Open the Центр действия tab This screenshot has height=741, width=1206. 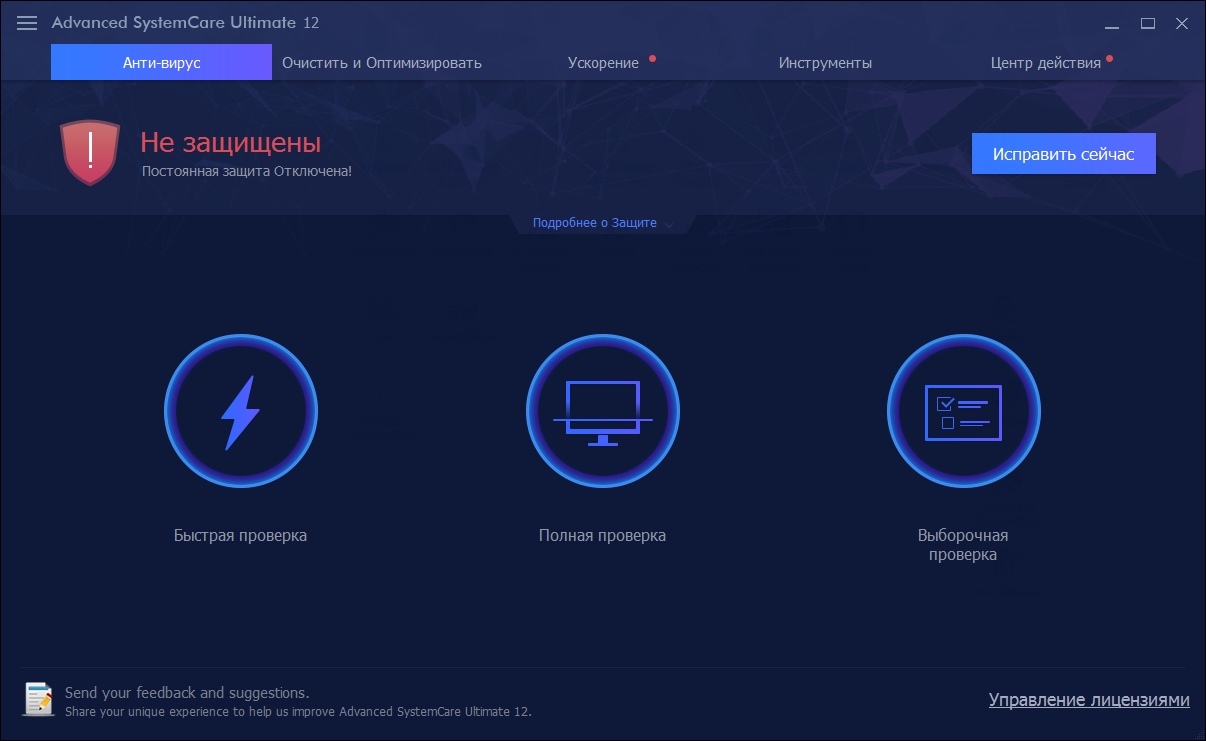point(1045,62)
